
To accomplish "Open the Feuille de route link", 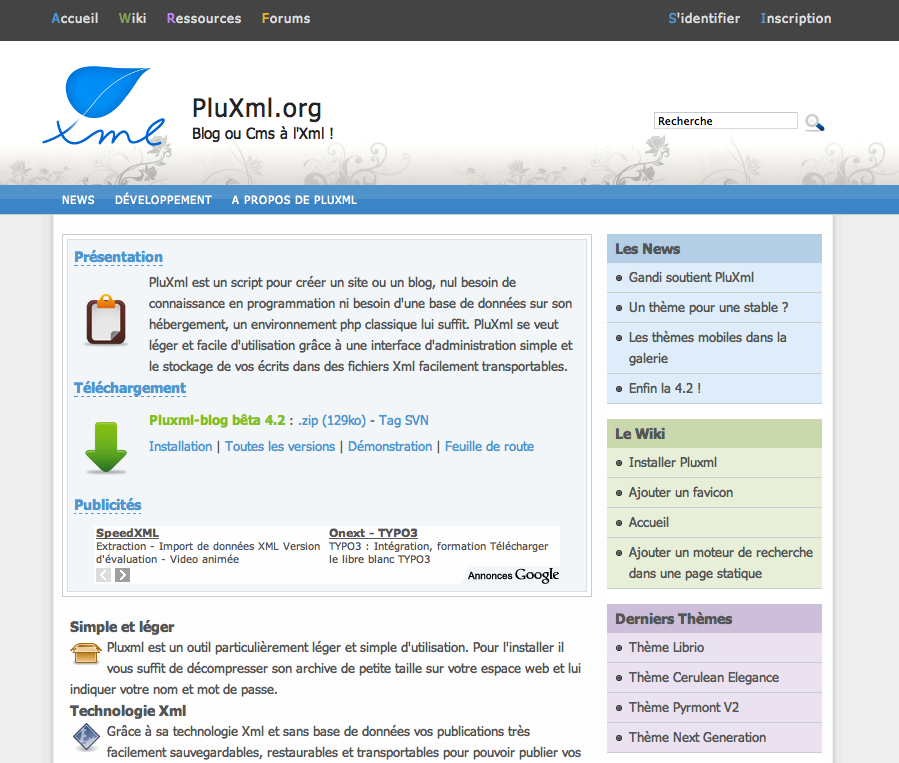I will click(490, 446).
